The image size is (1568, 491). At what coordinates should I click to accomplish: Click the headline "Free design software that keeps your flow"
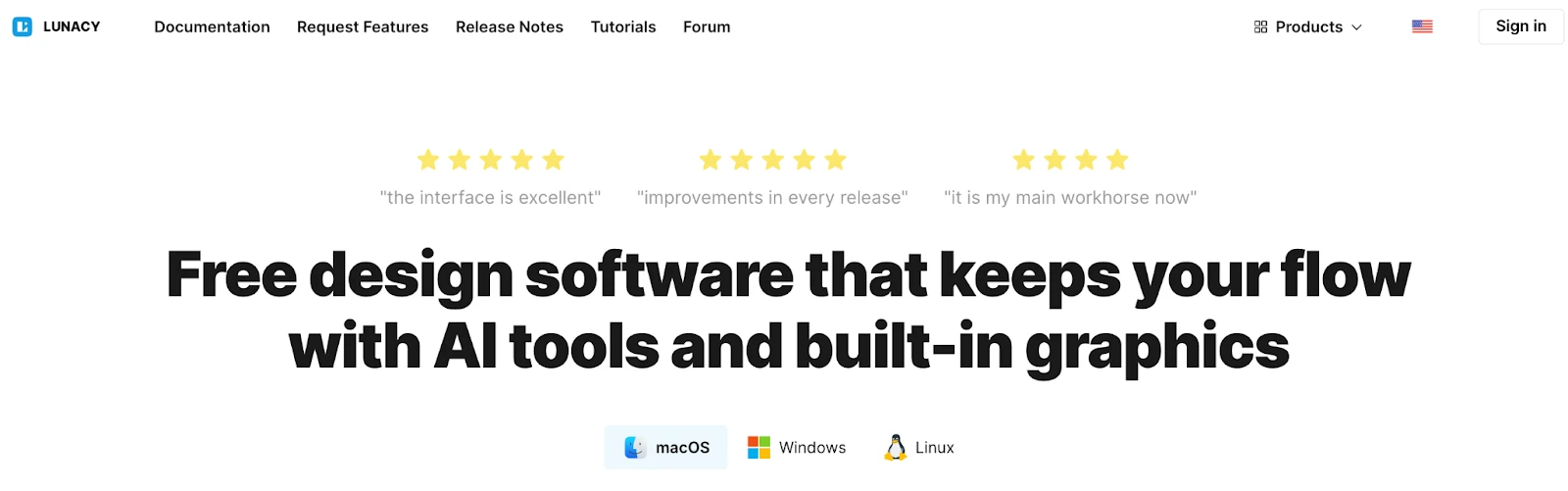pyautogui.click(x=789, y=274)
